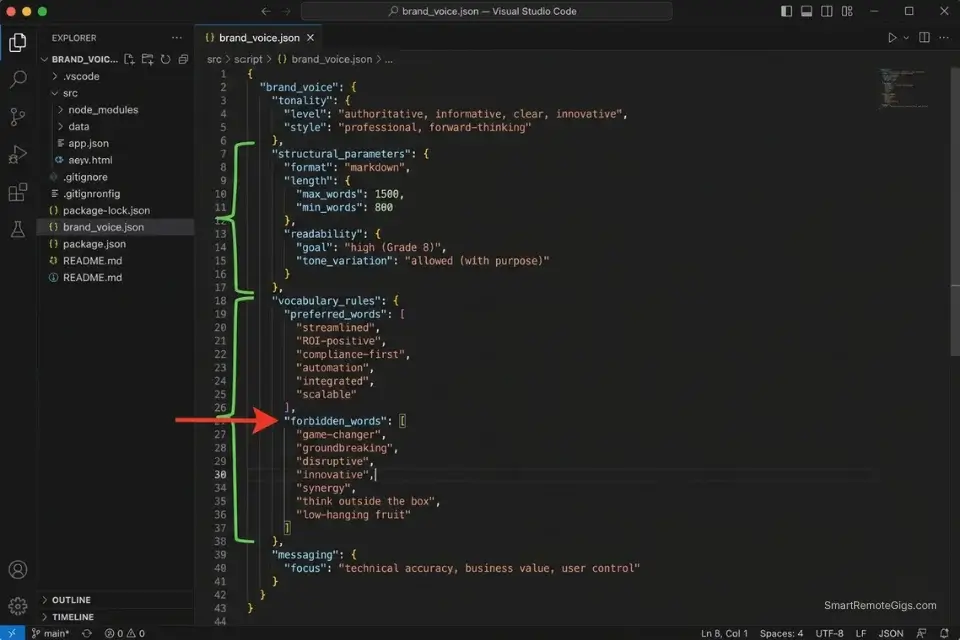Refresh the Explorer file tree
The width and height of the screenshot is (960, 640).
pos(165,59)
